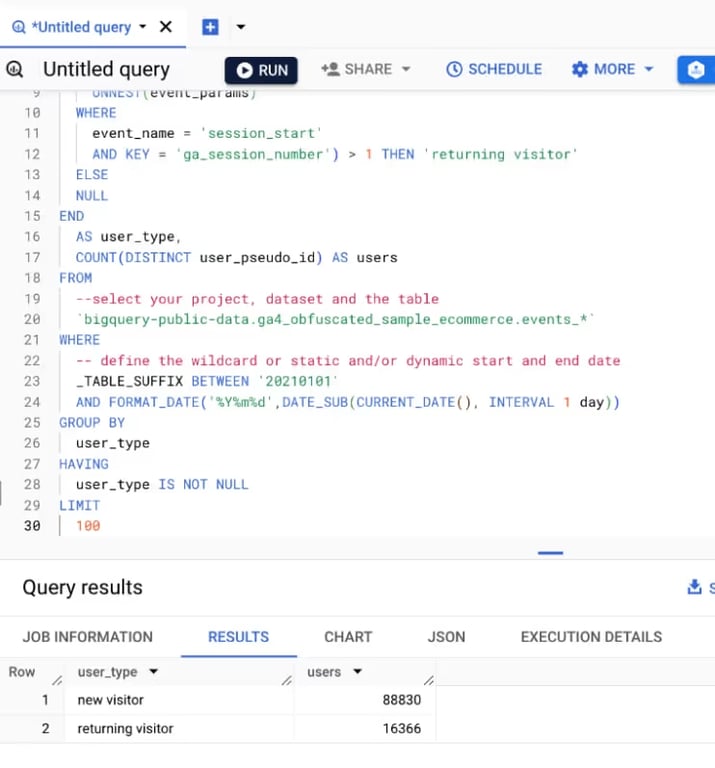This screenshot has height=768, width=715.
Task: Click the Row column resize handle
Action: point(57,680)
